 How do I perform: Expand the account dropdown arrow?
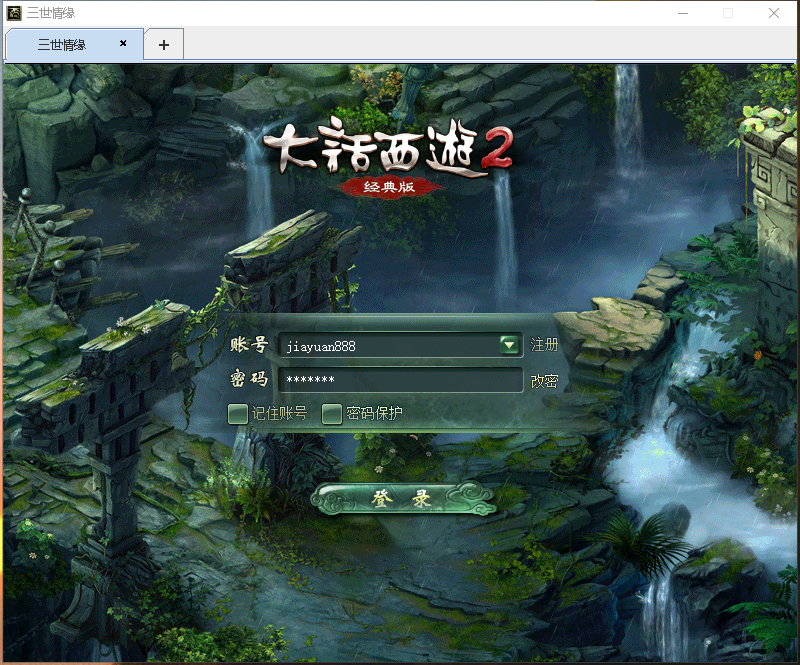(509, 345)
